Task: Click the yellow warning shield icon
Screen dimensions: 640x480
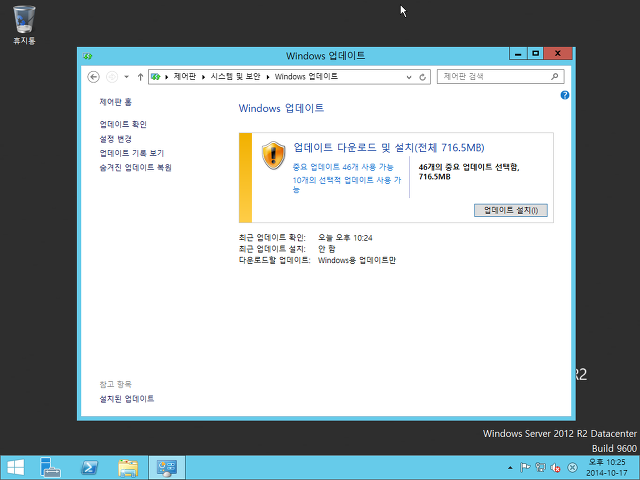Action: click(x=273, y=155)
